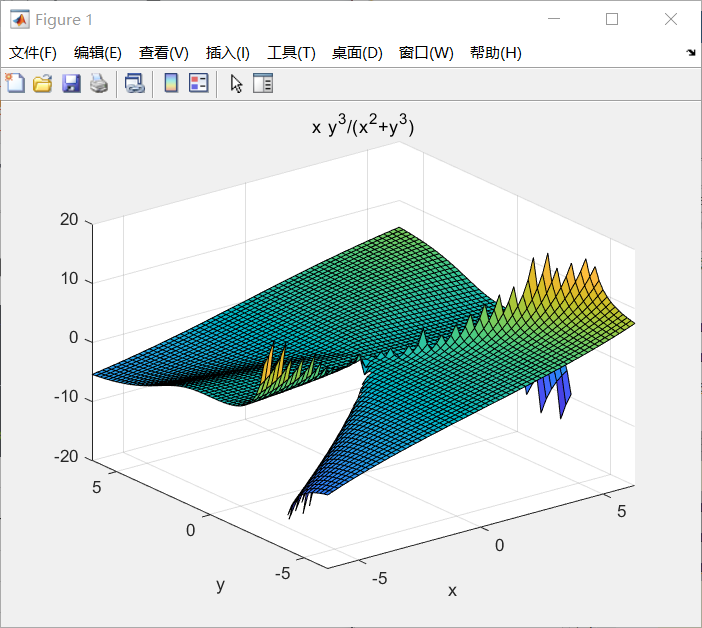Click the z-axis tick label 20
This screenshot has height=628, width=702.
(x=69, y=219)
